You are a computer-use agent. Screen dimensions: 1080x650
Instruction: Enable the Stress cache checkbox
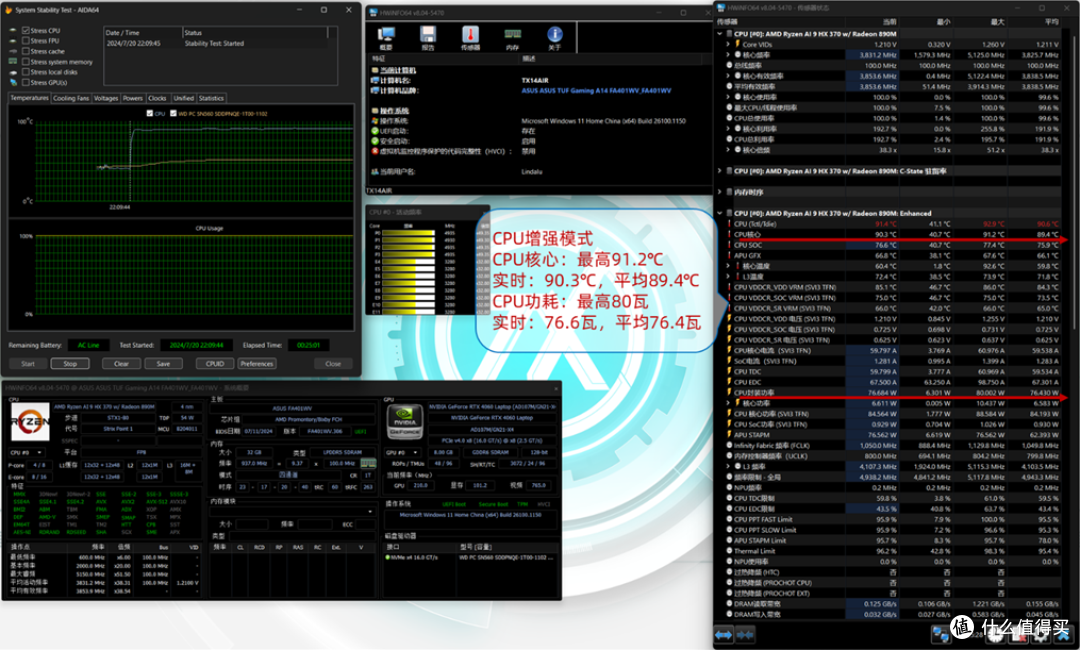click(25, 51)
